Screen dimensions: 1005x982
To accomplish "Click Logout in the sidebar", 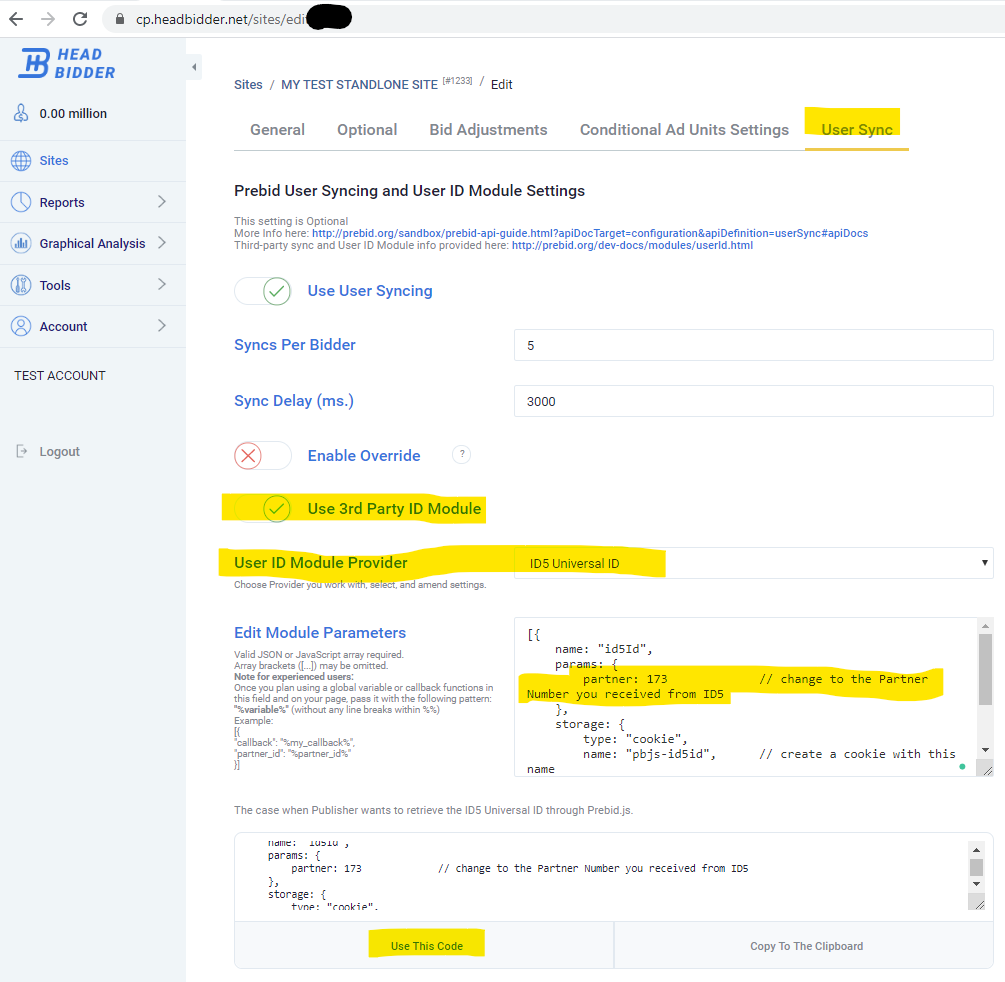I will coord(60,451).
